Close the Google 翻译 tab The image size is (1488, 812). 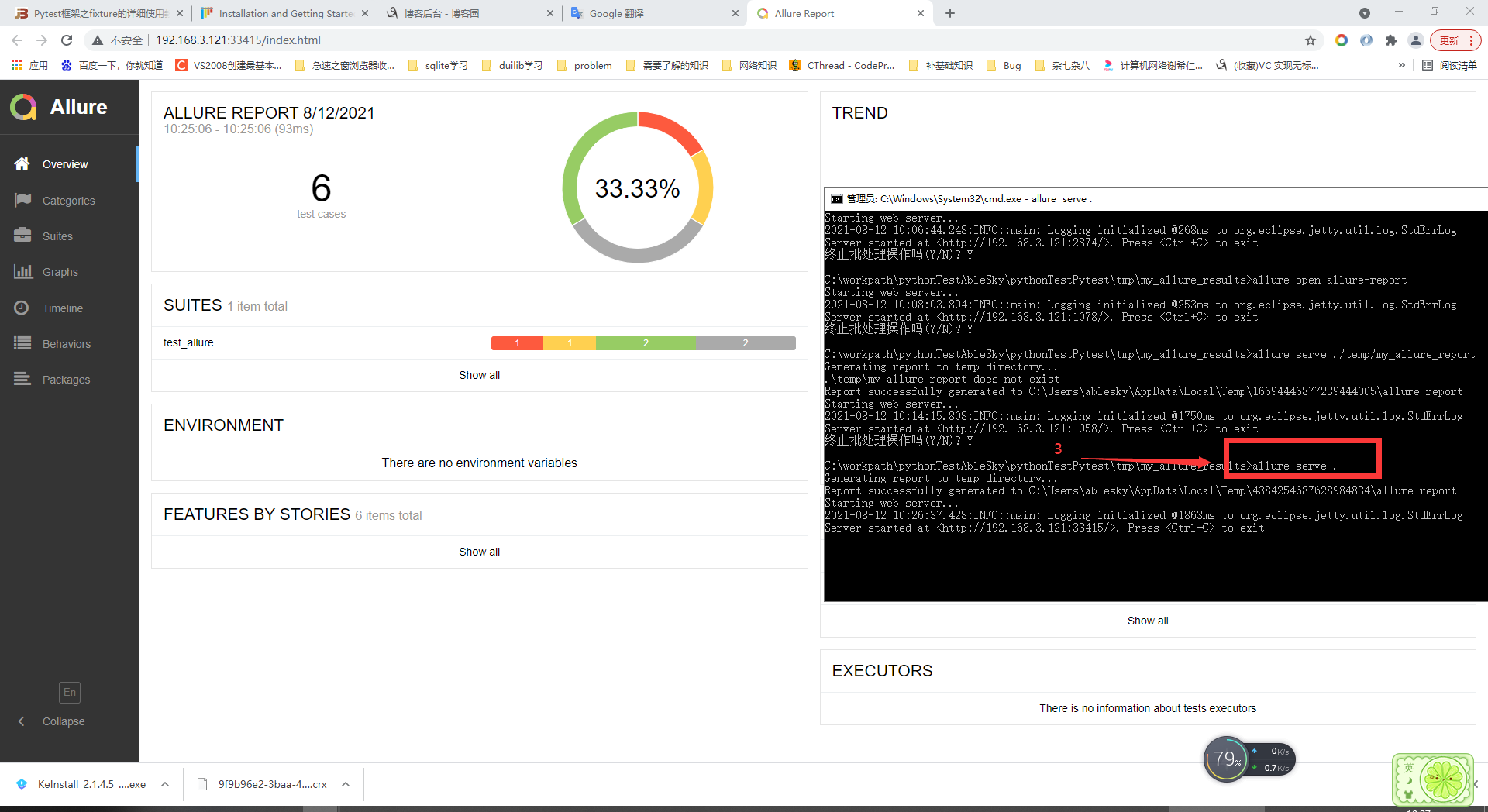735,13
